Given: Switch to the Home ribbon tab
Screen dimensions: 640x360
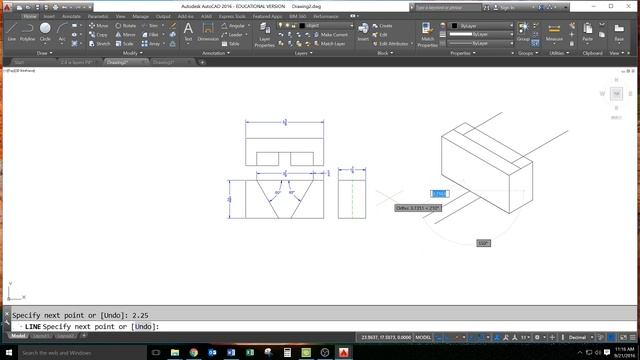Looking at the screenshot, I should (29, 16).
